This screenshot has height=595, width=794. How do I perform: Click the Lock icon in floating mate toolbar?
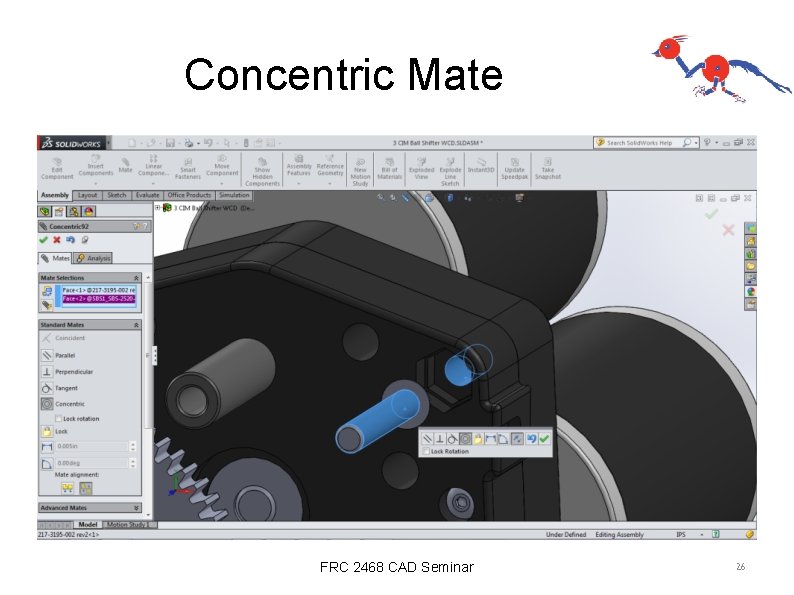click(x=478, y=439)
